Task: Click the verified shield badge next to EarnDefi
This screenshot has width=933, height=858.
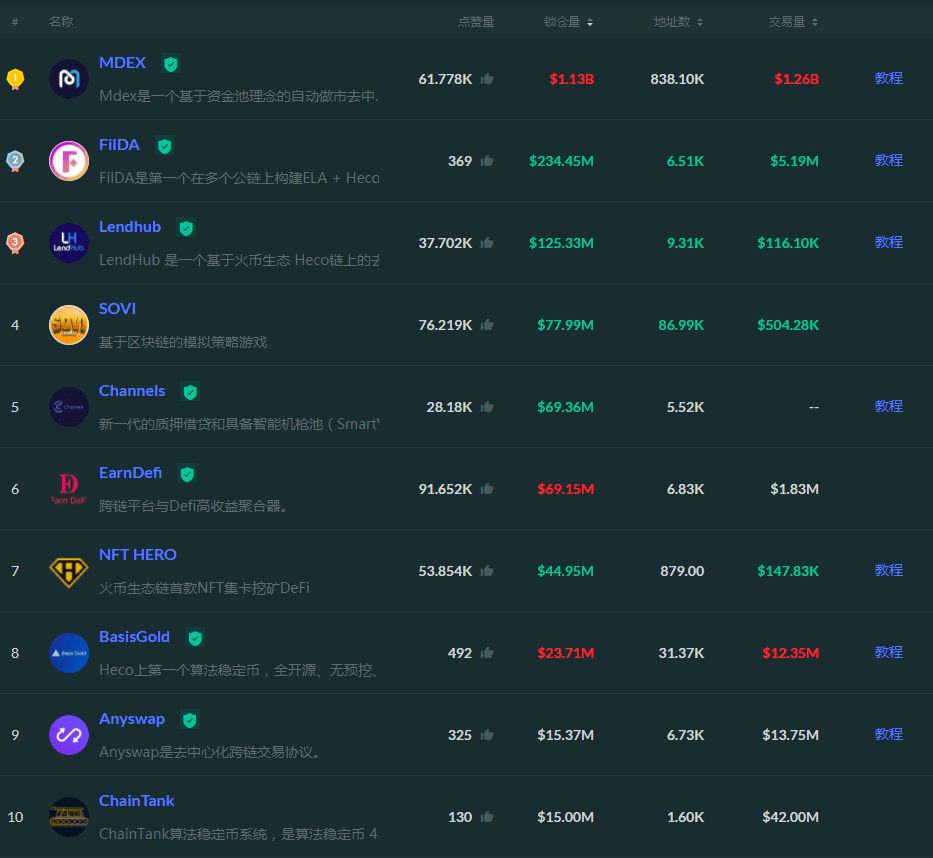Action: (187, 474)
